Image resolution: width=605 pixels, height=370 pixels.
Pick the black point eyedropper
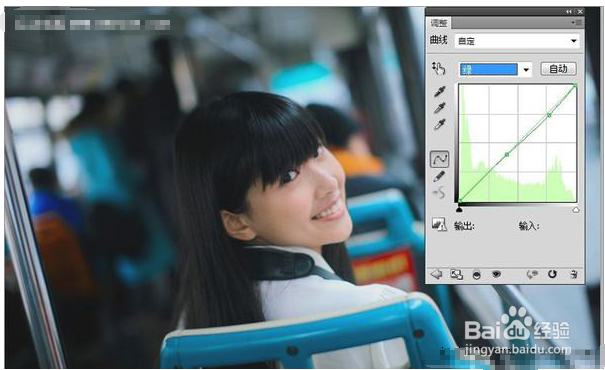(439, 91)
